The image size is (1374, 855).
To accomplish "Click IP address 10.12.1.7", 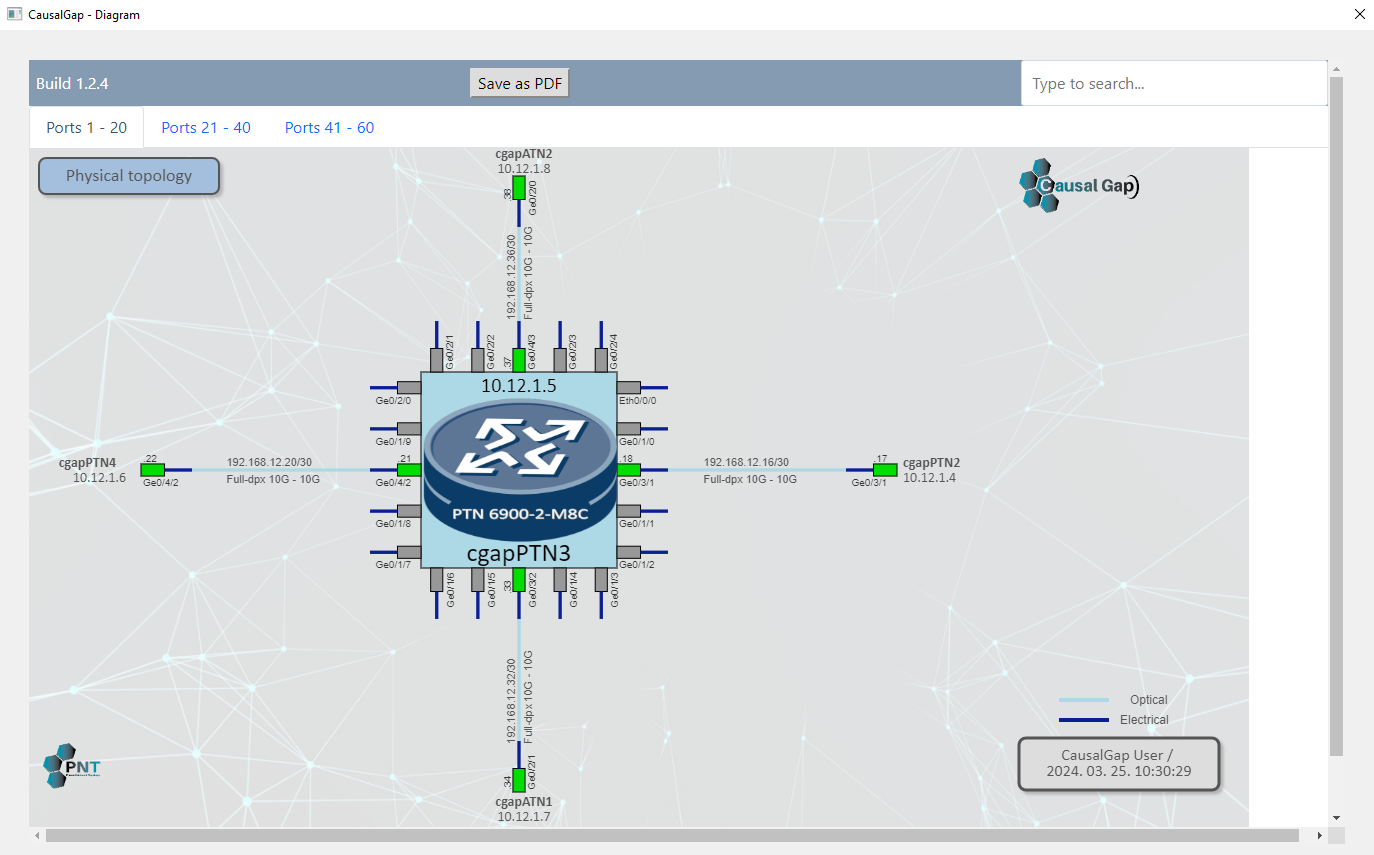I will tap(524, 817).
